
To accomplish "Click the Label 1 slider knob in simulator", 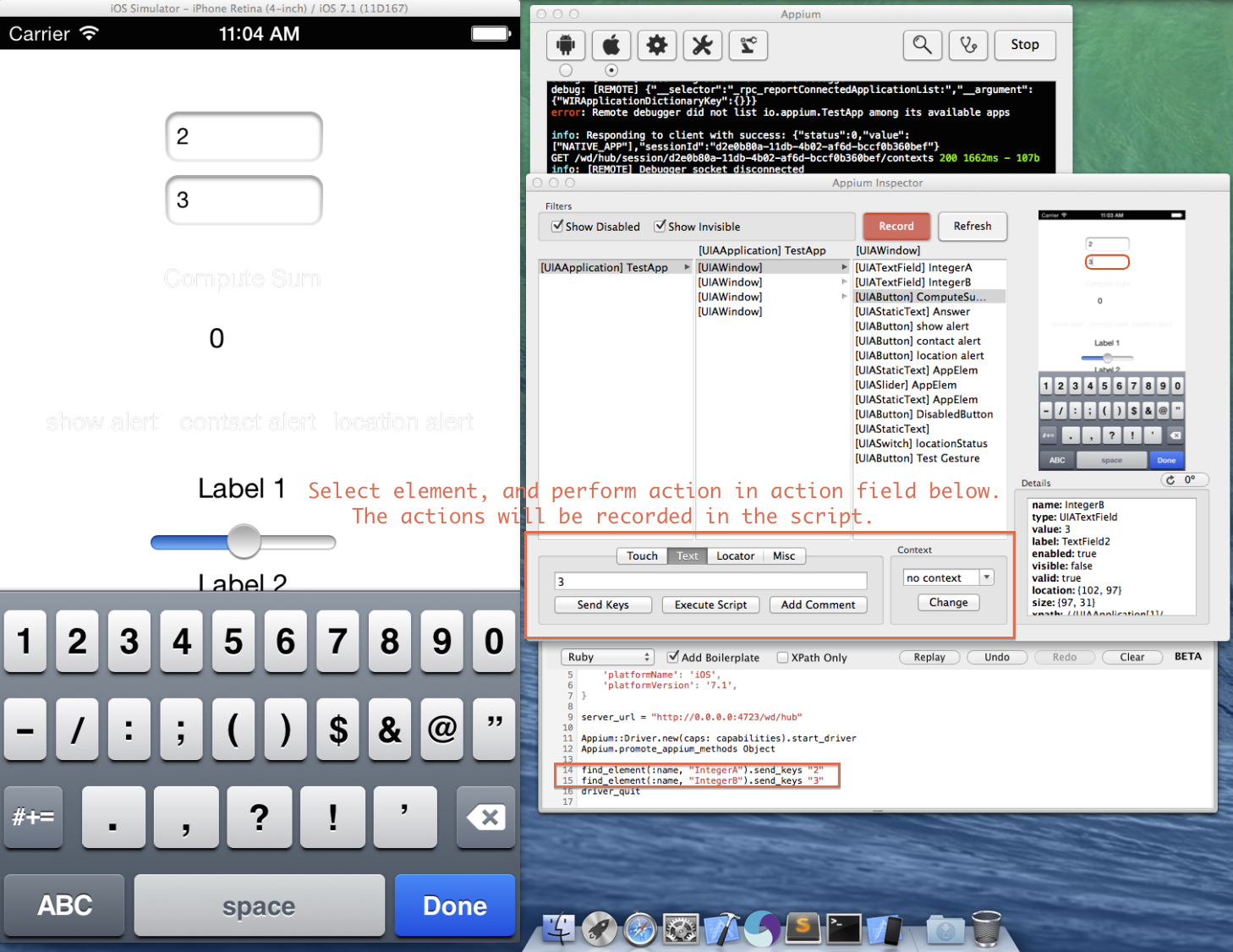I will click(244, 541).
